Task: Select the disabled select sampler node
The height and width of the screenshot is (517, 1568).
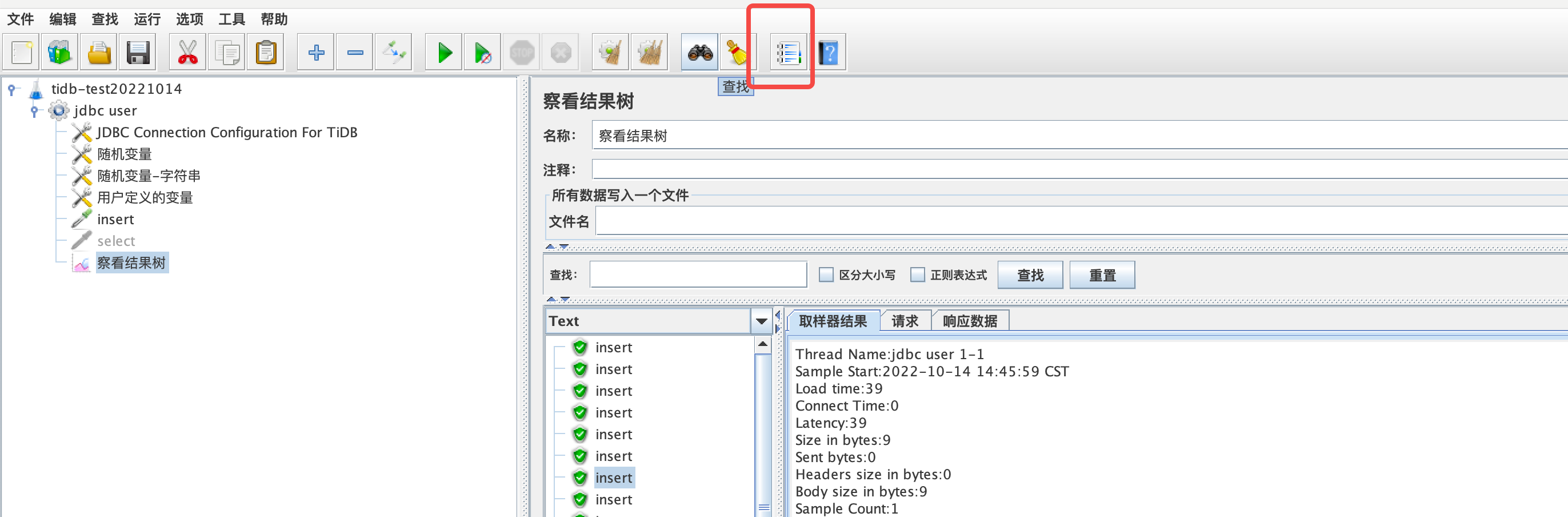Action: click(116, 241)
